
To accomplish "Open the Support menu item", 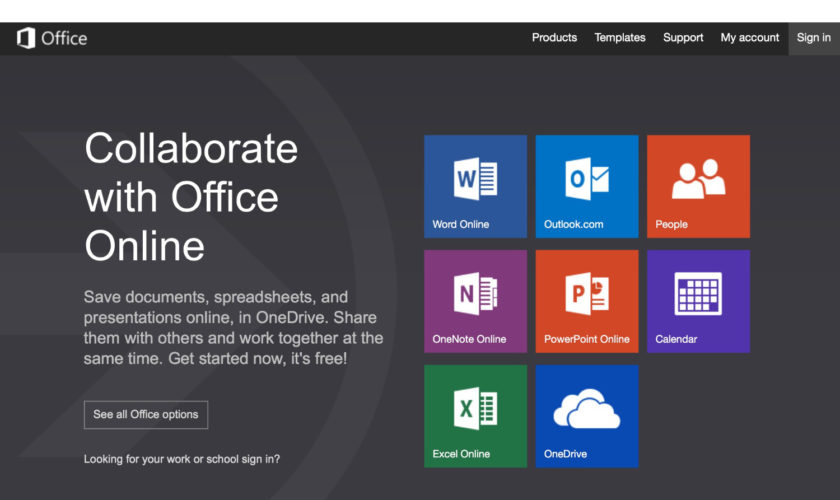I will [683, 38].
